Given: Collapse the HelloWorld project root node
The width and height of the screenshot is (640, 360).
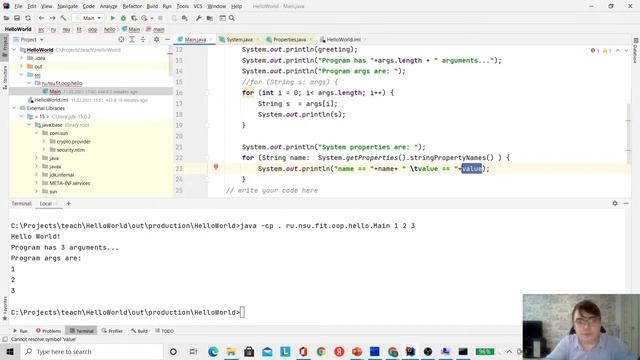Looking at the screenshot, I should pos(14,50).
